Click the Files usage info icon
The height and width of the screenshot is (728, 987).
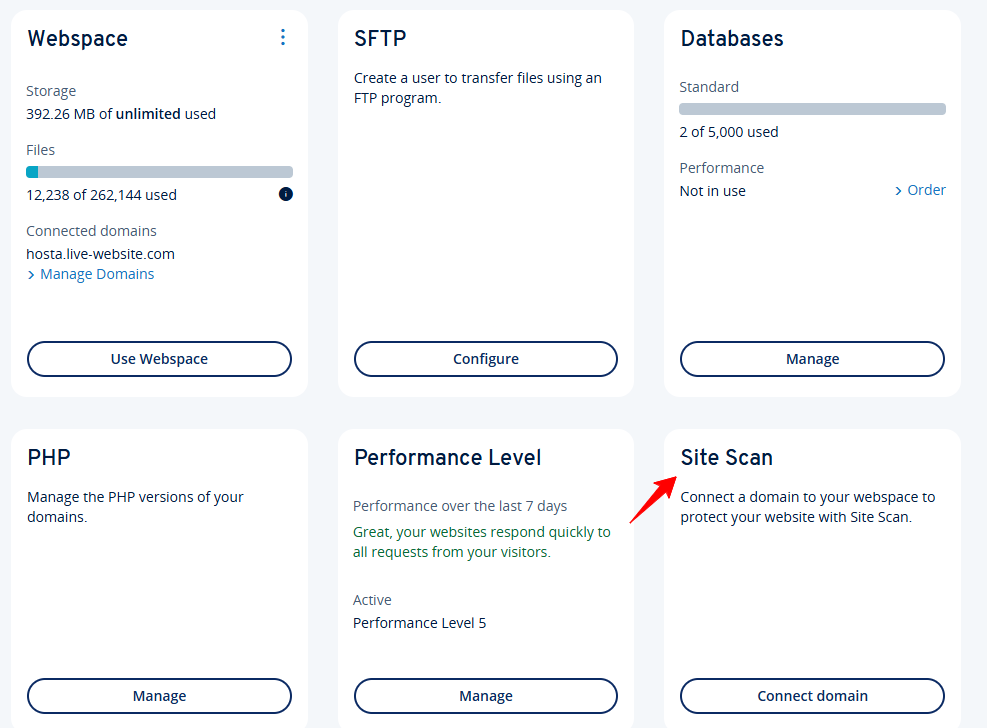tap(286, 194)
